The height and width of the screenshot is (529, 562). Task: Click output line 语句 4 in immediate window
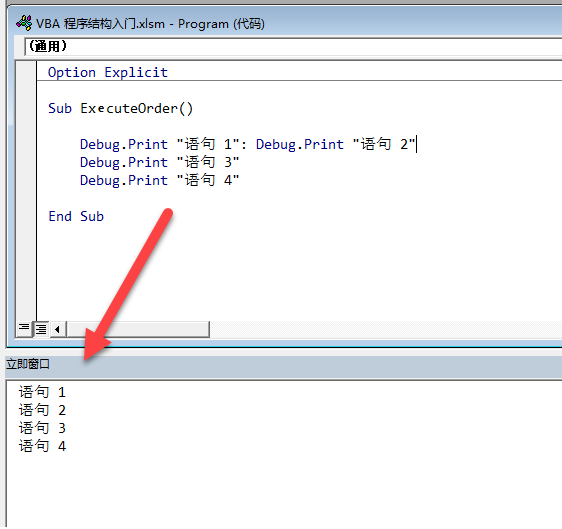click(42, 446)
